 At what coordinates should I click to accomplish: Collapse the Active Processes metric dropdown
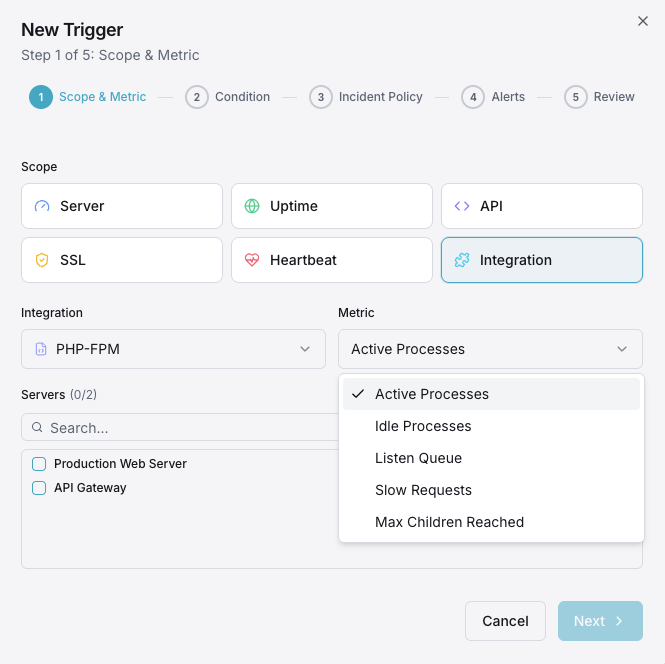coord(490,349)
